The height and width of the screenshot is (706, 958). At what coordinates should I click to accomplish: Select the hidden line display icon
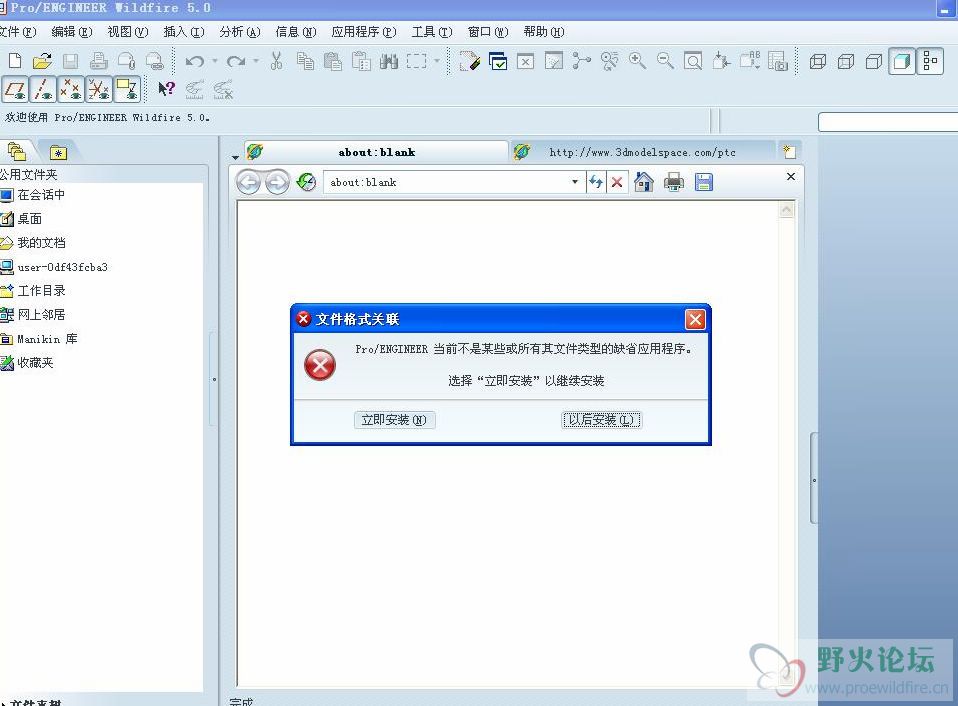coord(846,61)
